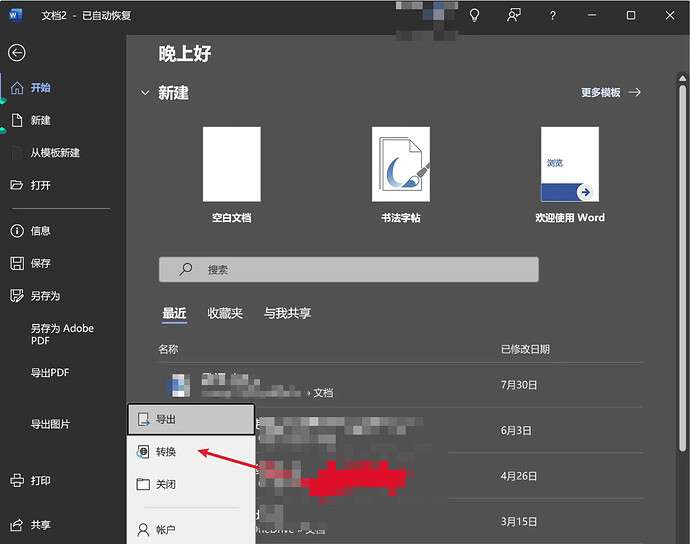
Task: Click the Word logo in title bar
Action: [x=15, y=15]
